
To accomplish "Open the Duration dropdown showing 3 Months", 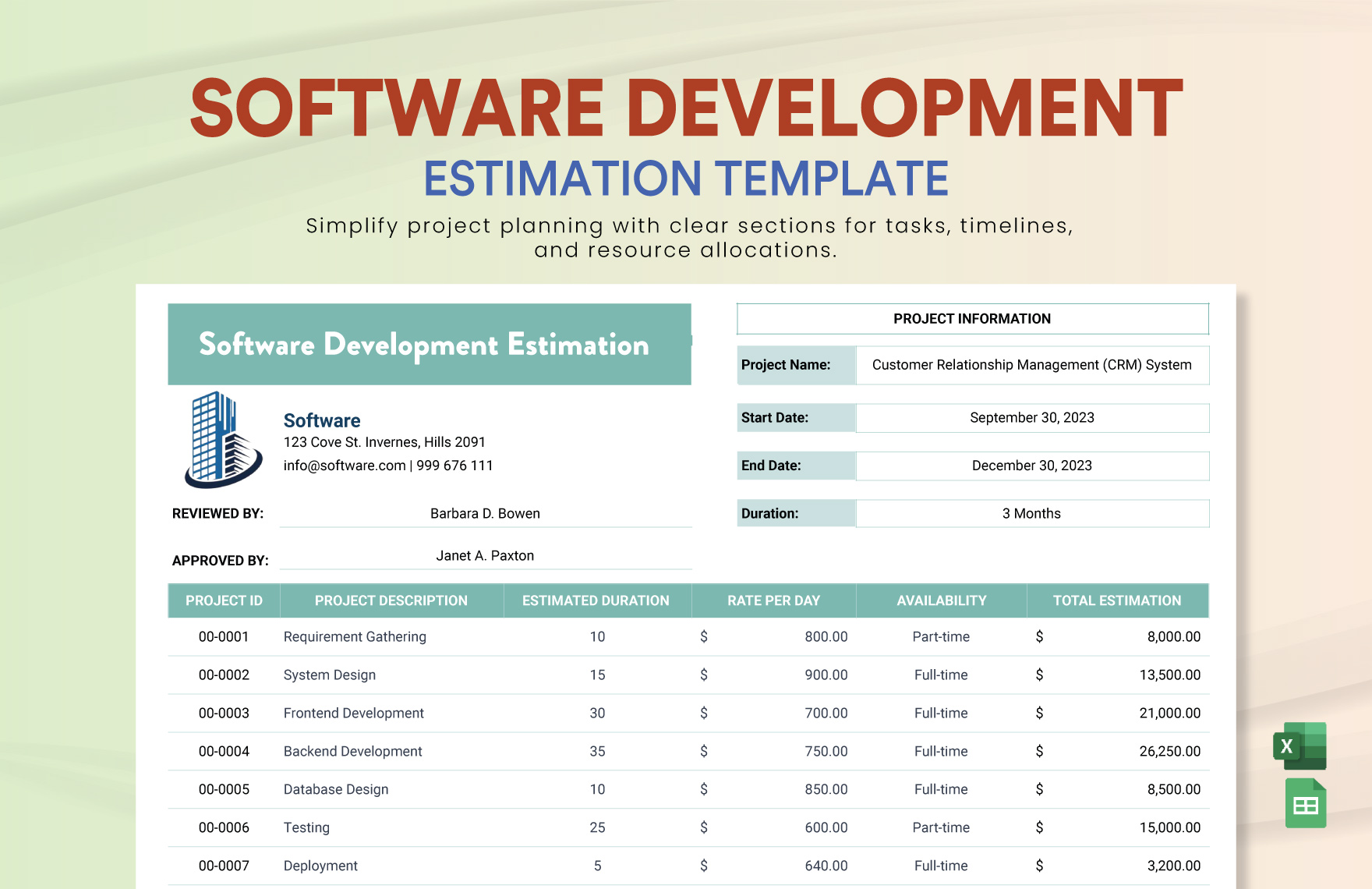I will pos(1033,513).
